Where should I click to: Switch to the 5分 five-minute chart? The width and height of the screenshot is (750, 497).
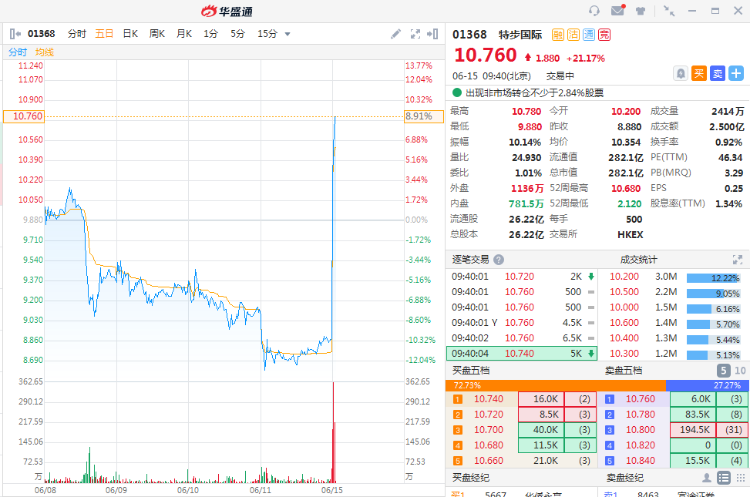237,33
